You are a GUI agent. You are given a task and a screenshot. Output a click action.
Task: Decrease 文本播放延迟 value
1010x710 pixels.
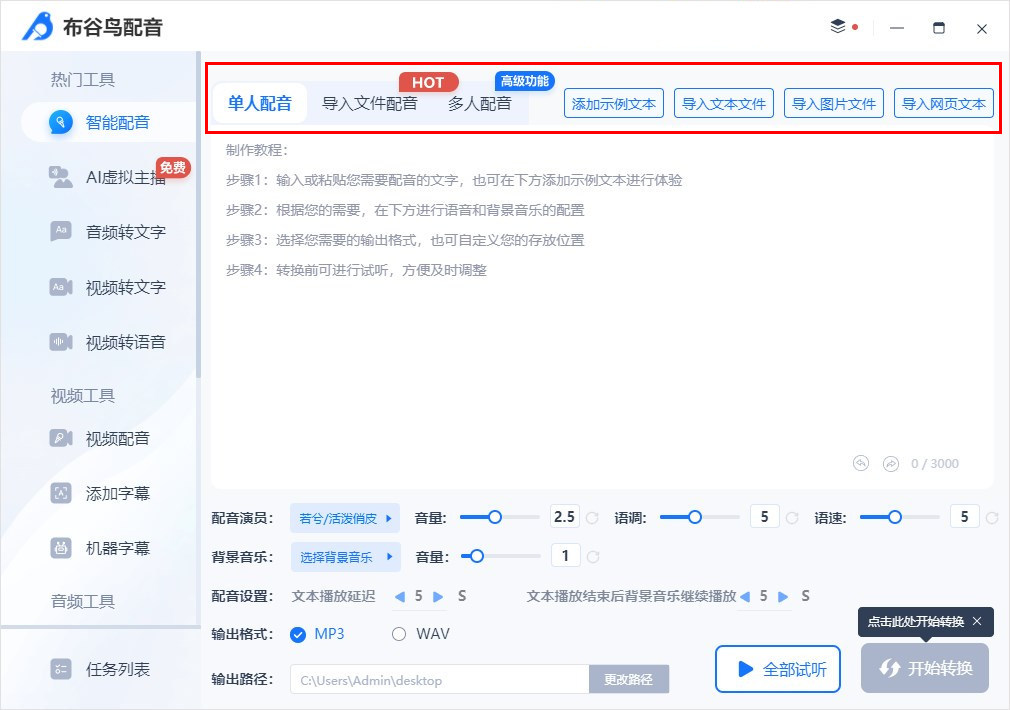click(x=400, y=597)
